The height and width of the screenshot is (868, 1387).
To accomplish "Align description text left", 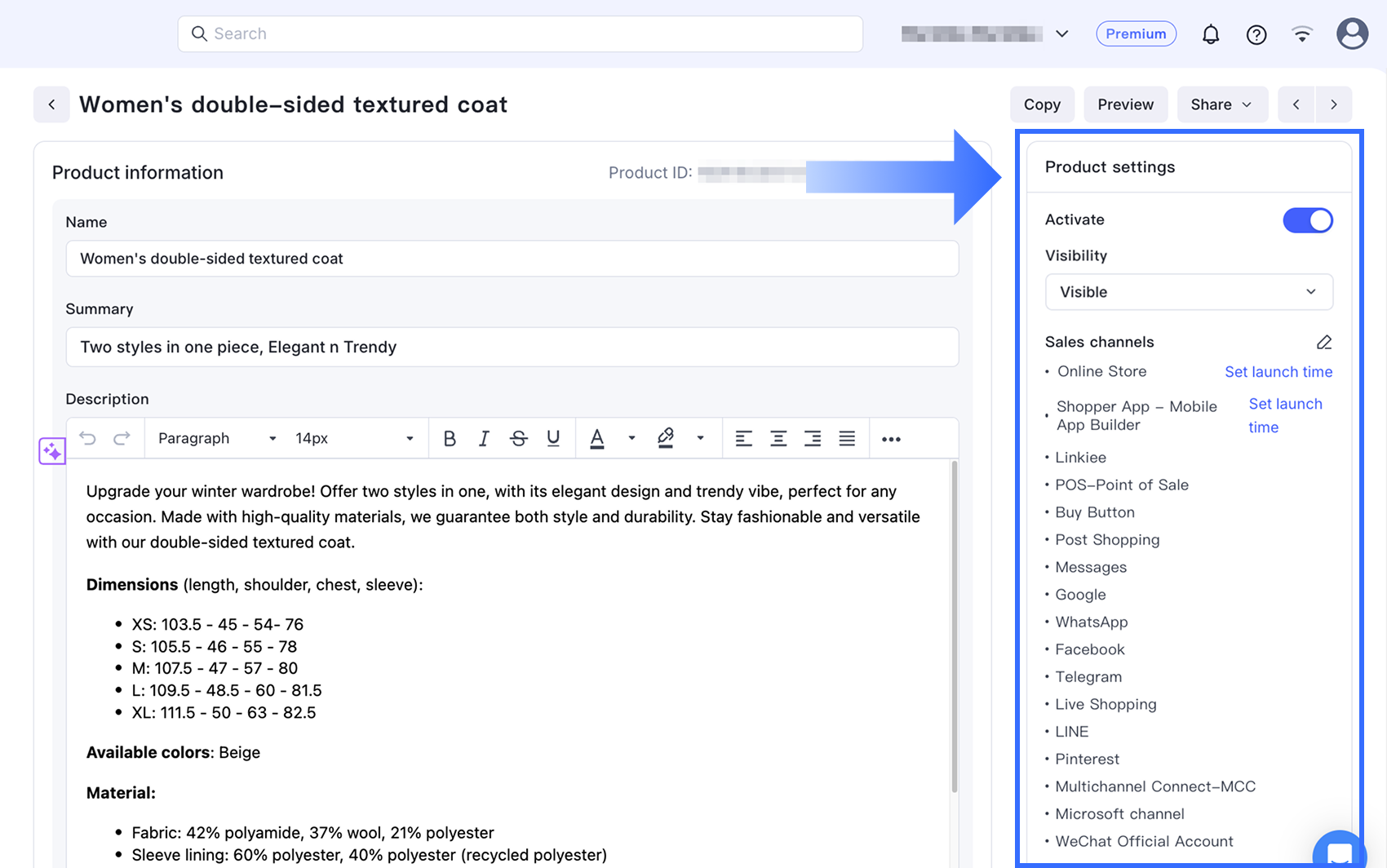I will (743, 439).
